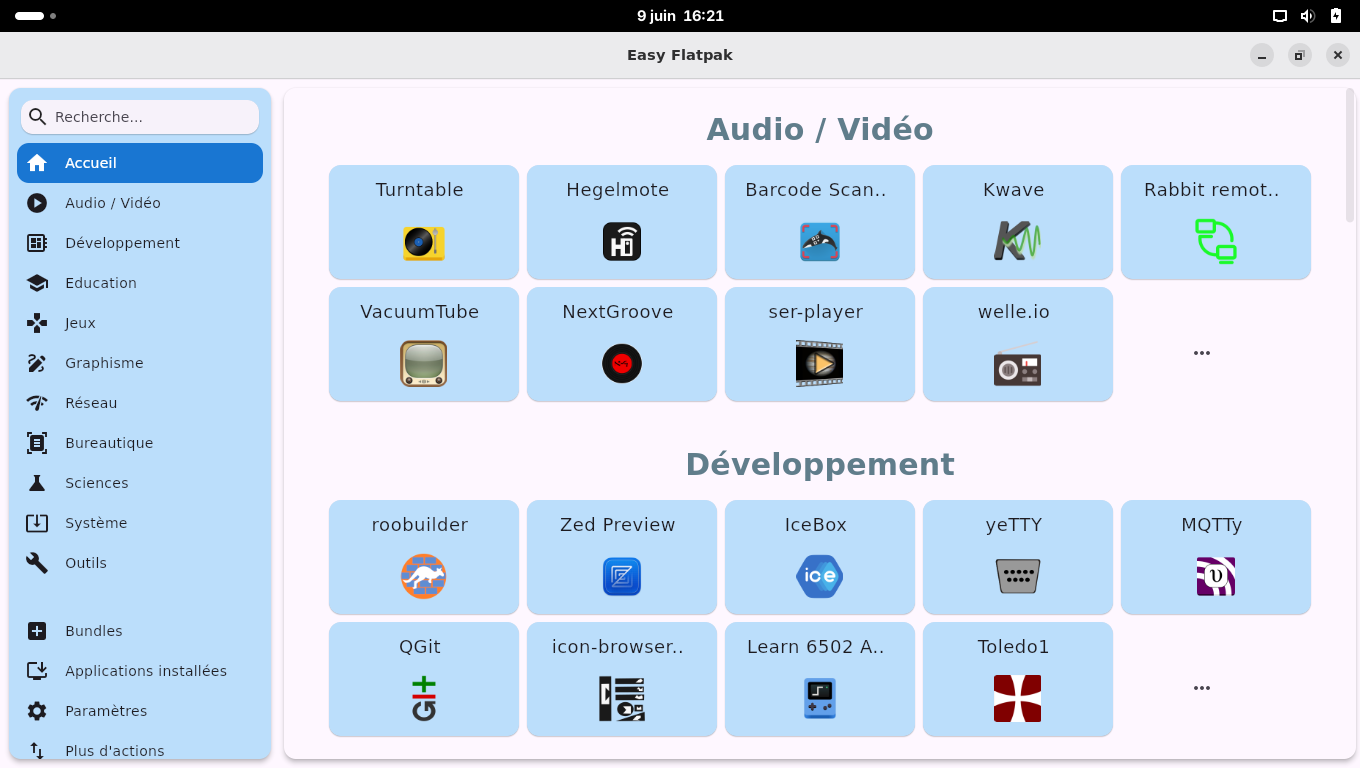Open the yeTTY app icon
Image resolution: width=1360 pixels, height=768 pixels.
pos(1018,577)
